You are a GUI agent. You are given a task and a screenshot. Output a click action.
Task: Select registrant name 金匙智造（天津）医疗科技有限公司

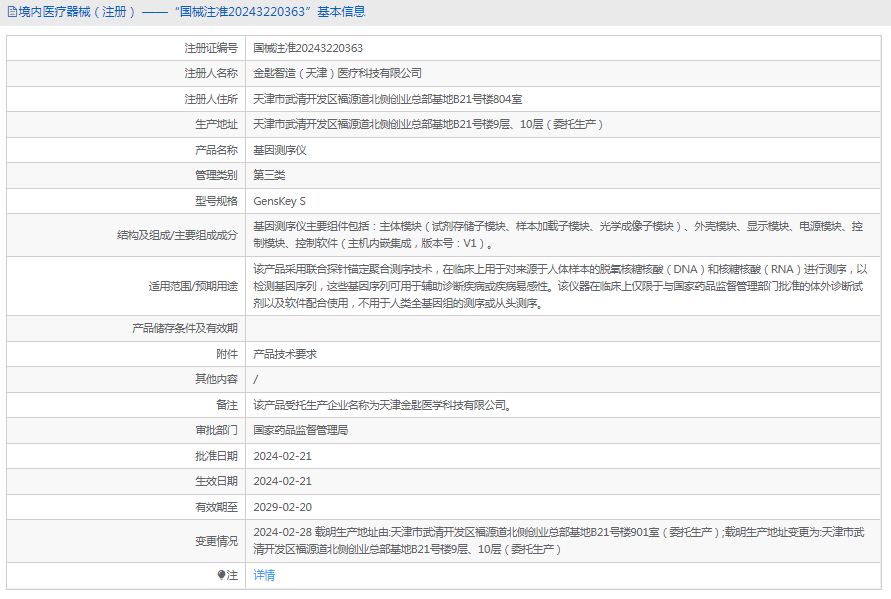pyautogui.click(x=338, y=73)
